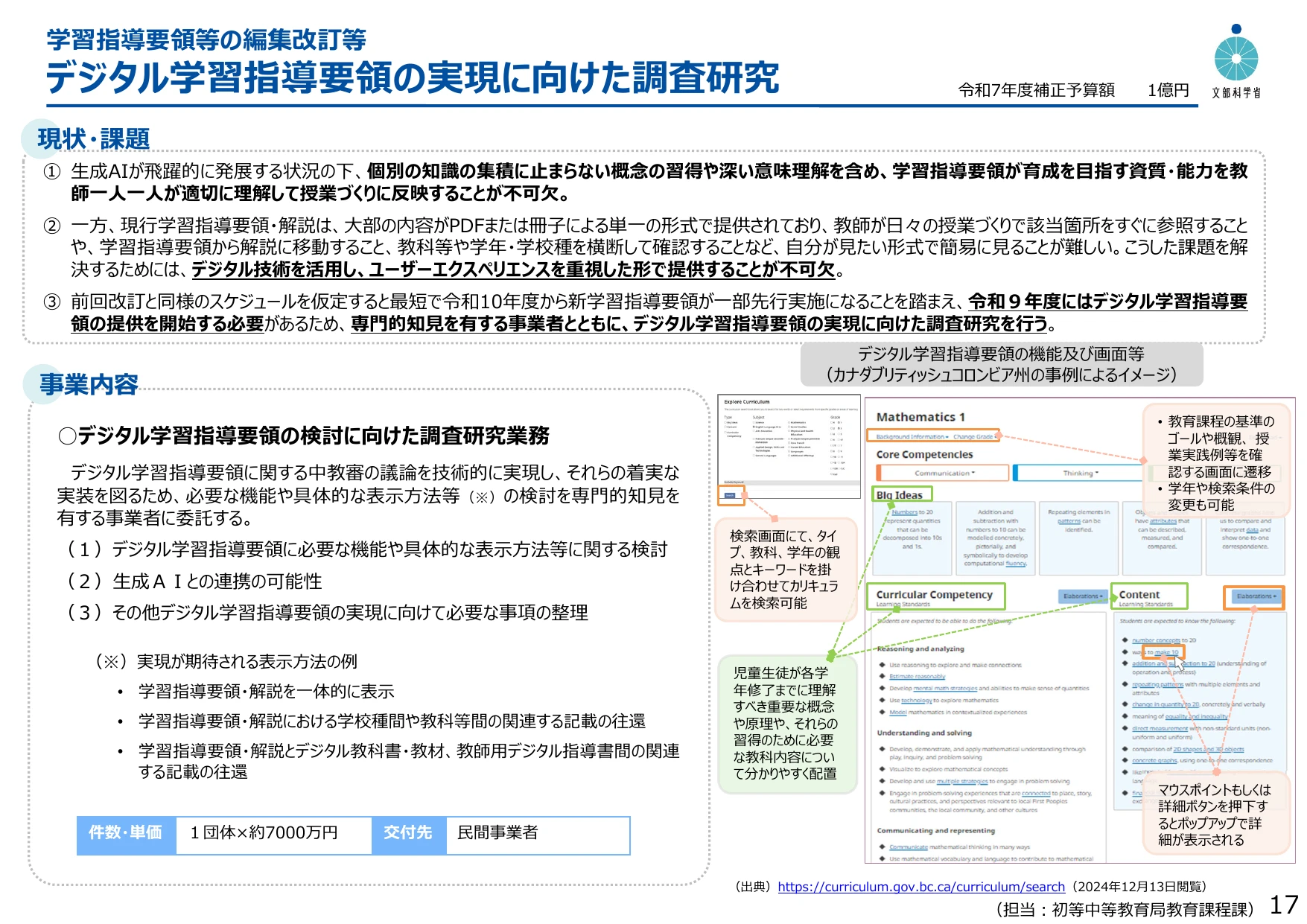1307x924 pixels.
Task: Open the Thinking dropdown under Core Competencies
Action: click(1080, 473)
